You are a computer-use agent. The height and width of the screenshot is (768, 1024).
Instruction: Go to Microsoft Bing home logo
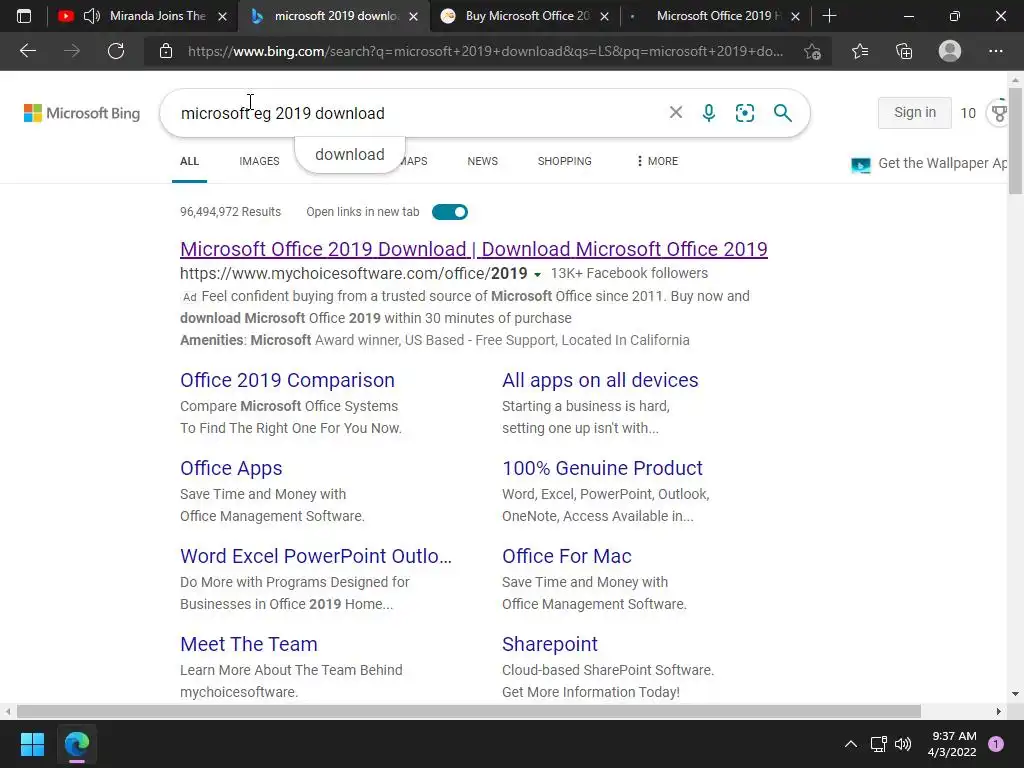click(x=82, y=113)
